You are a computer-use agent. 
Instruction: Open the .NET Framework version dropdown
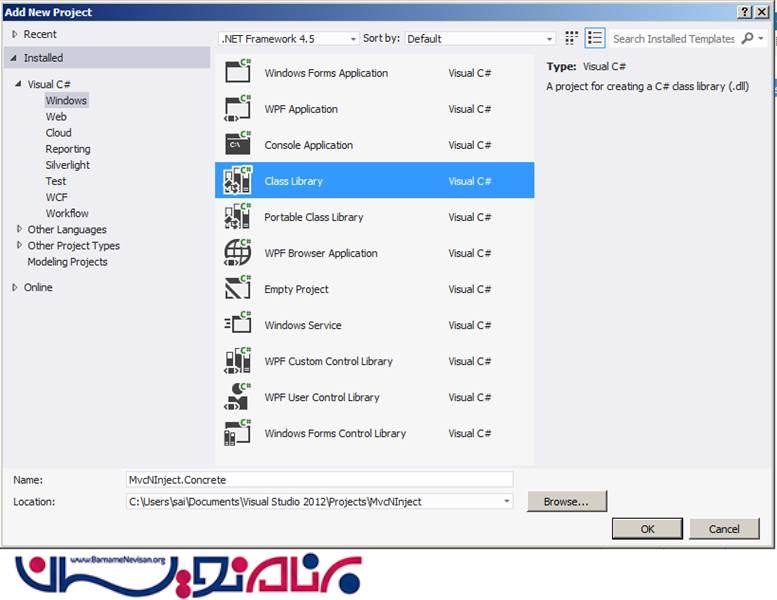pyautogui.click(x=288, y=39)
